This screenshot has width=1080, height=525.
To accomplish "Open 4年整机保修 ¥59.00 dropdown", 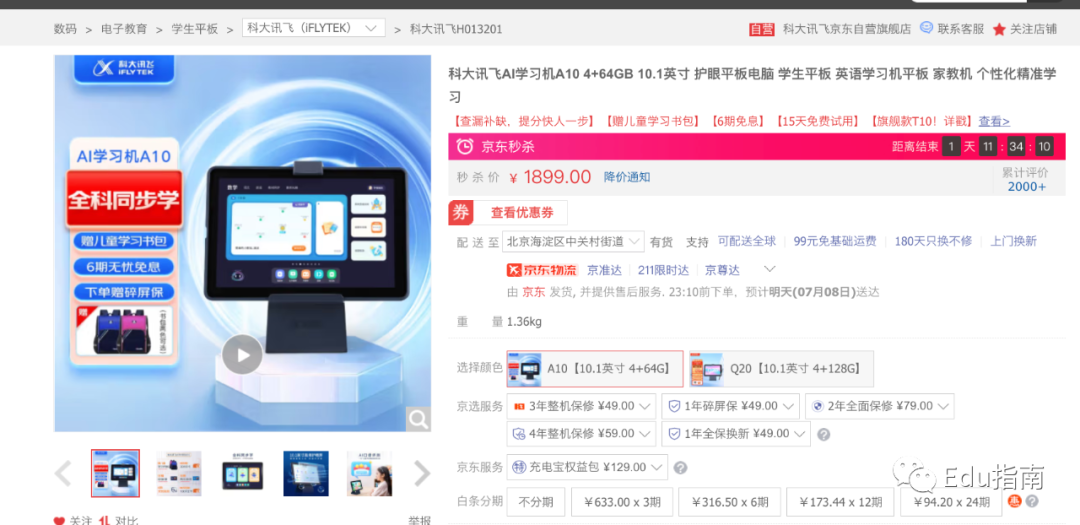I will click(x=581, y=433).
